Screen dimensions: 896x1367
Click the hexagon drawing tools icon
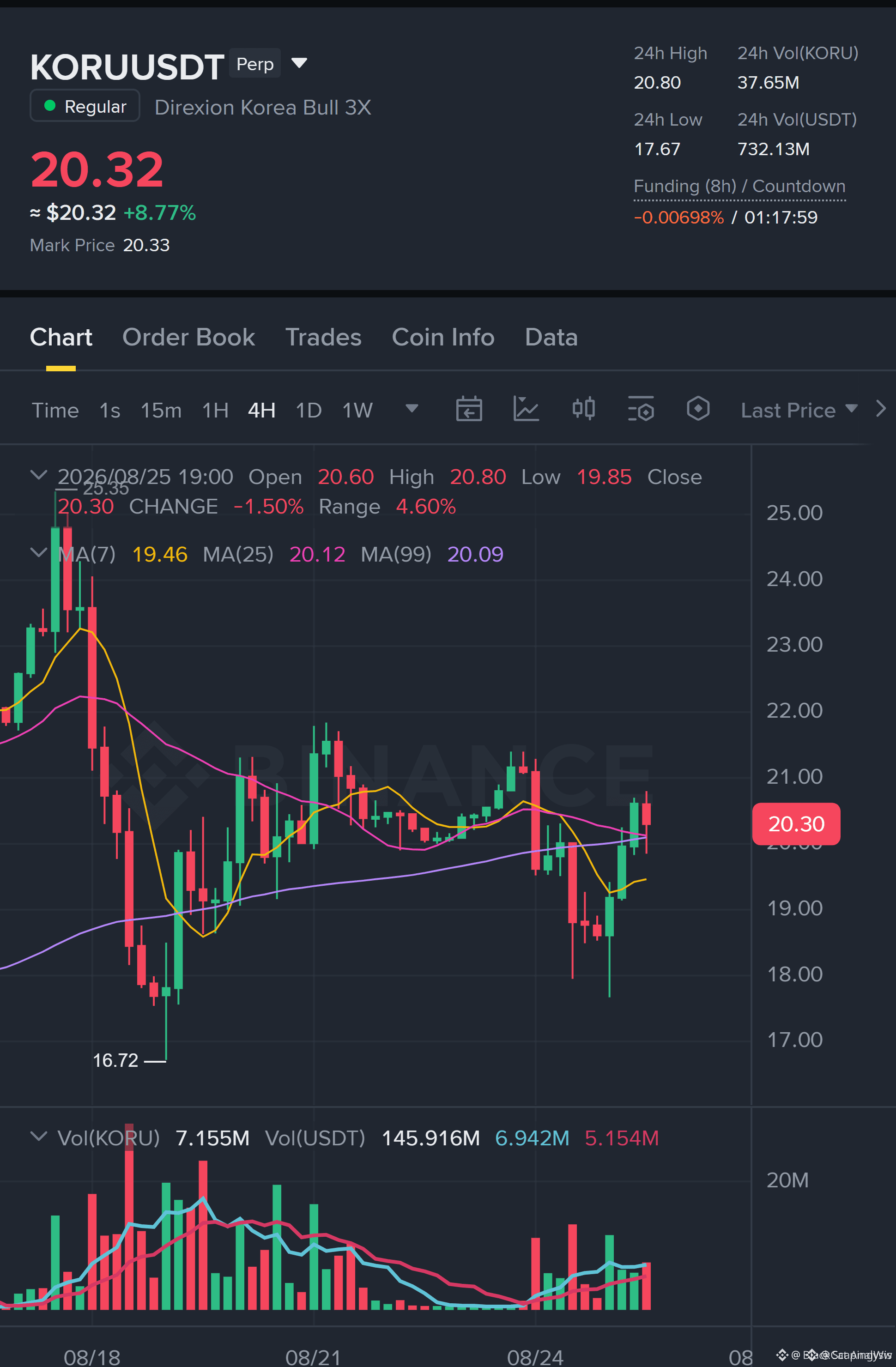pyautogui.click(x=698, y=409)
